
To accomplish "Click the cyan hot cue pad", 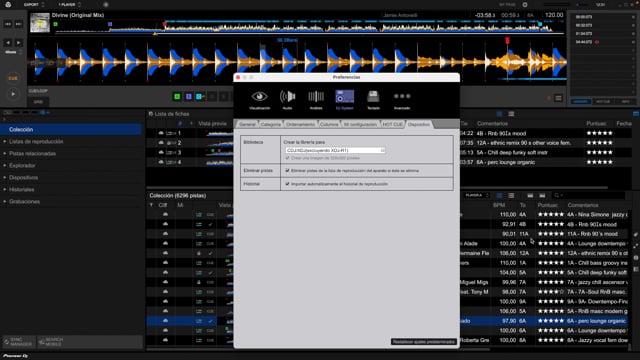I will 200,97.
